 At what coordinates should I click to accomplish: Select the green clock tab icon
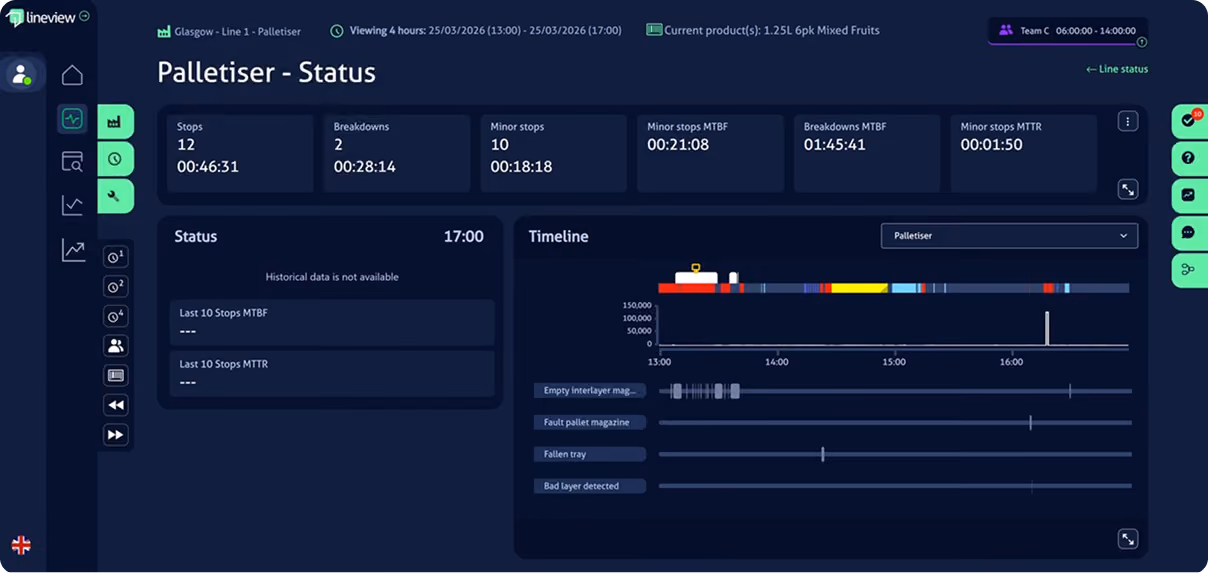pyautogui.click(x=115, y=158)
